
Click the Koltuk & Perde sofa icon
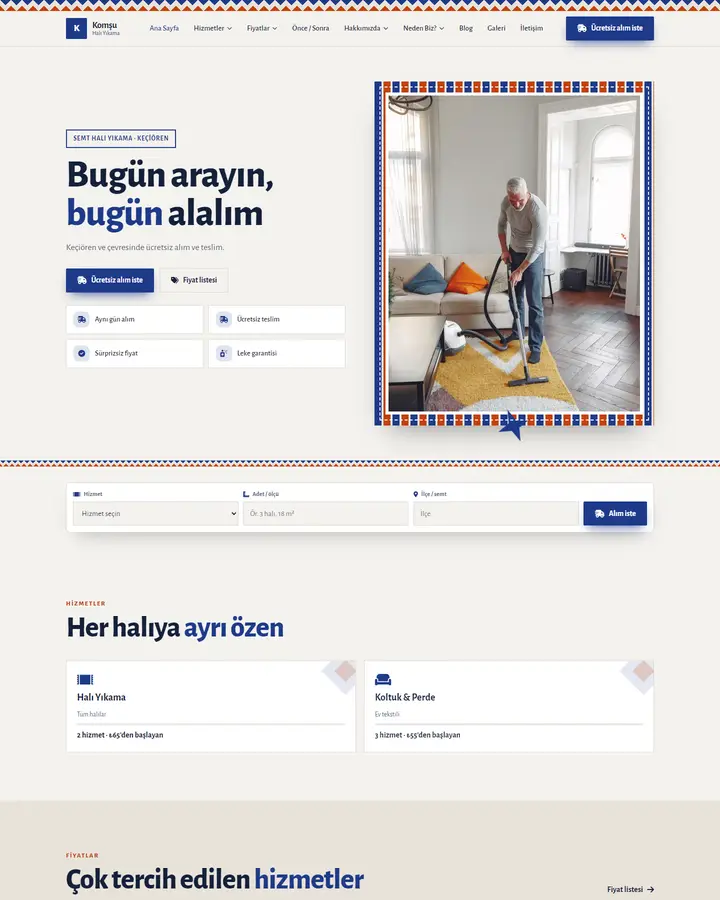[383, 680]
